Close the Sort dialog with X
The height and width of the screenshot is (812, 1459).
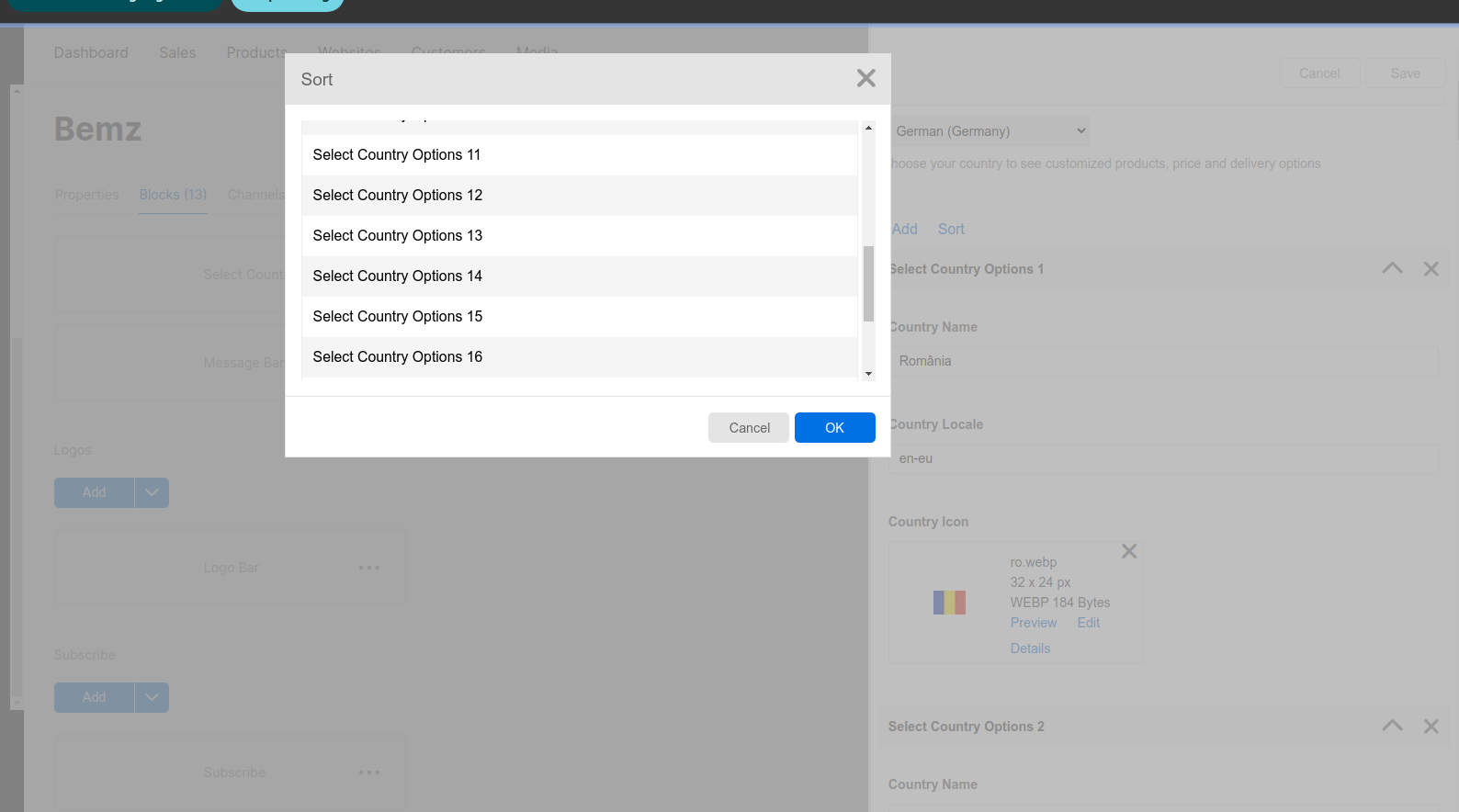click(x=865, y=78)
